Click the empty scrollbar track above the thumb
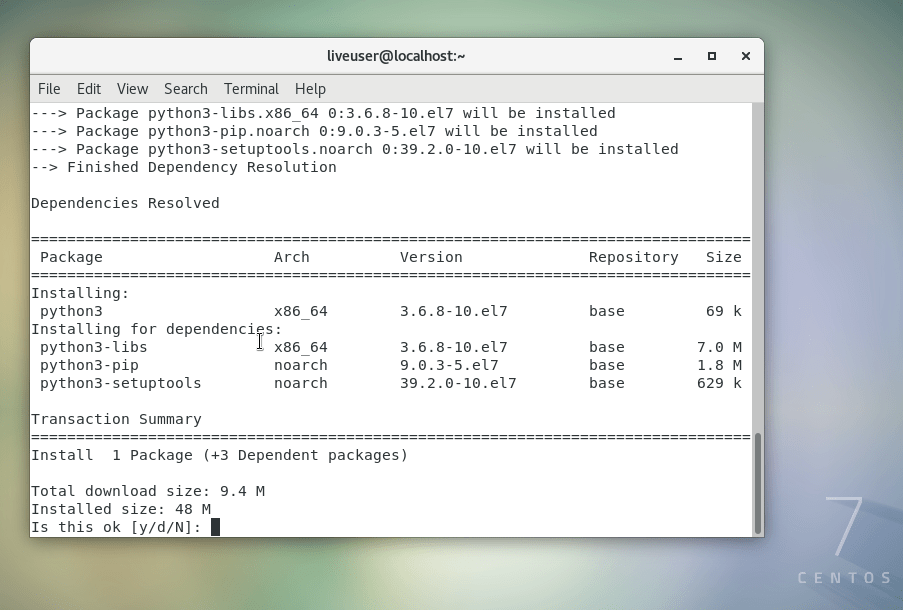This screenshot has height=610, width=903. (757, 270)
